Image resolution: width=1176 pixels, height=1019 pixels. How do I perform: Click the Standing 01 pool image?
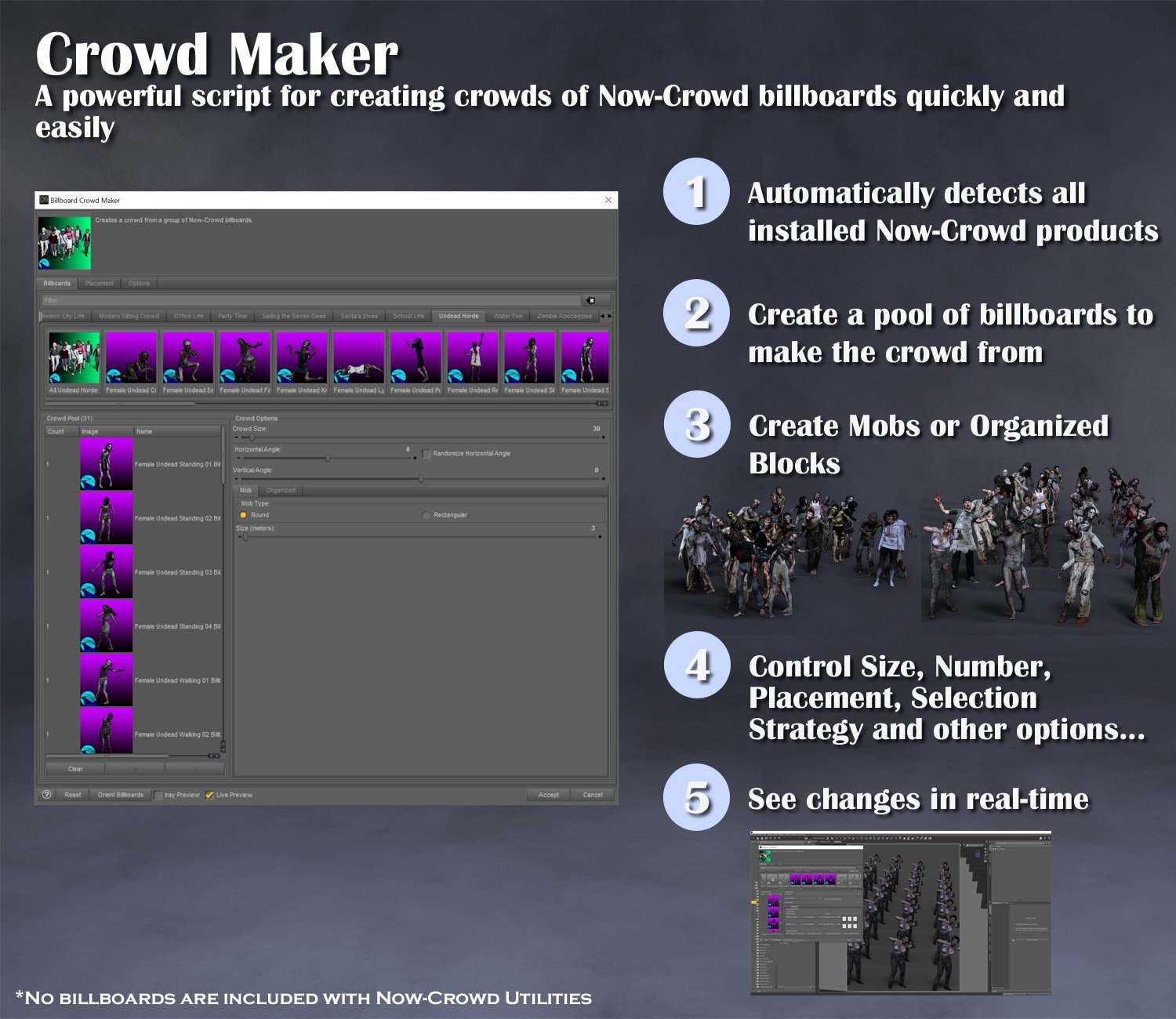pyautogui.click(x=106, y=464)
